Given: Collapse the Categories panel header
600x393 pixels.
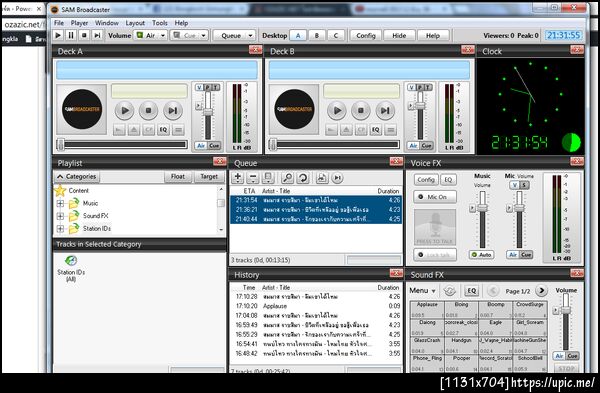Looking at the screenshot, I should pos(77,176).
